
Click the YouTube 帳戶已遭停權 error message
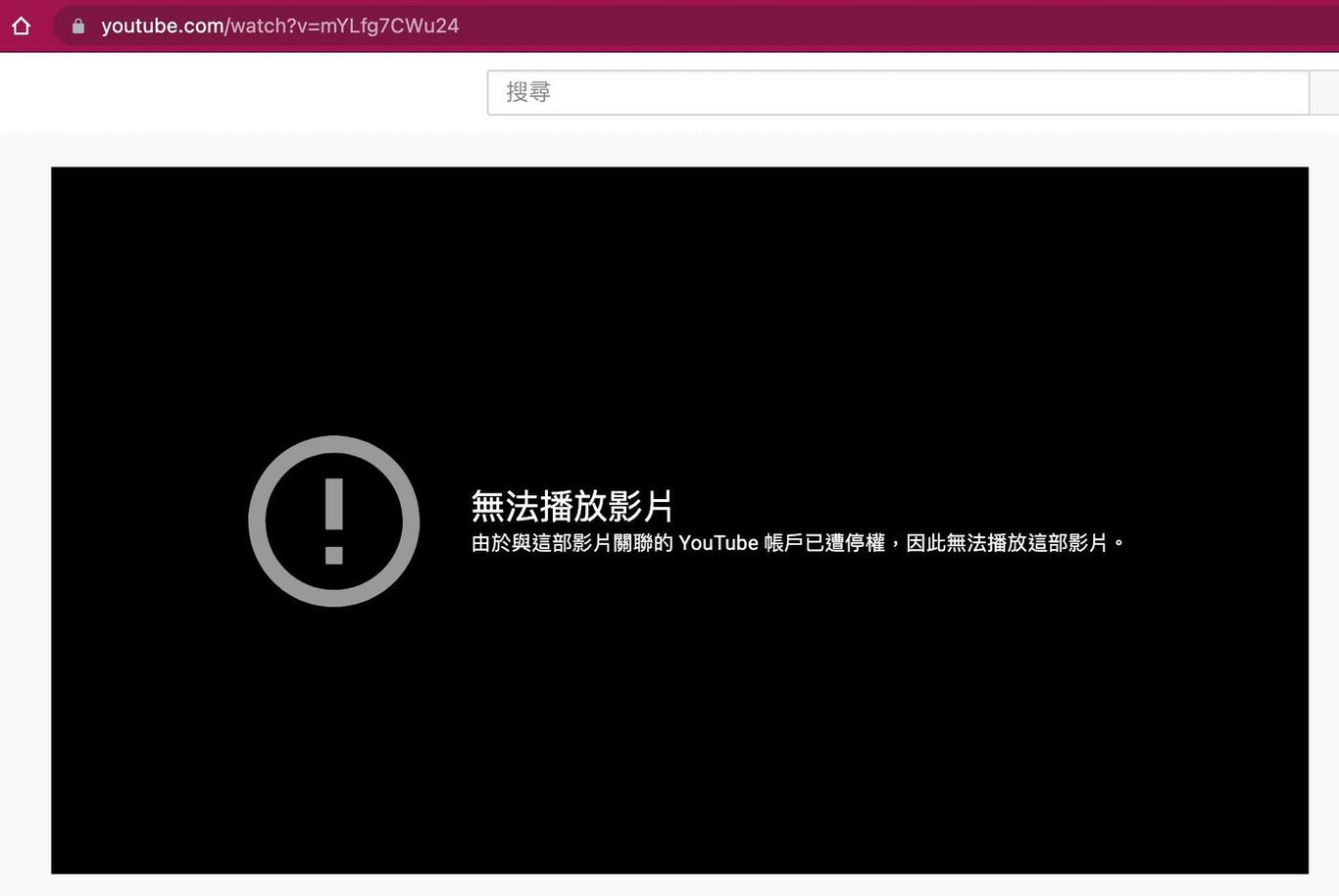(798, 543)
